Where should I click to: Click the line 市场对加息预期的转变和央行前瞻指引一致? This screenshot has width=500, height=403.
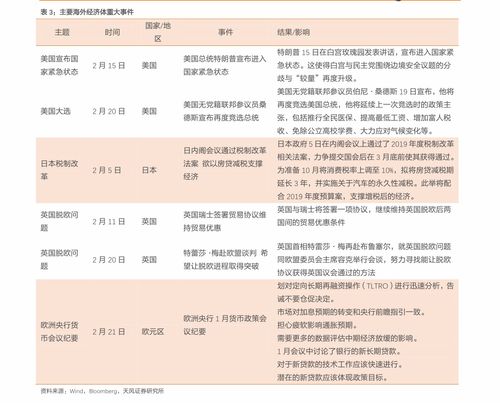[351, 312]
